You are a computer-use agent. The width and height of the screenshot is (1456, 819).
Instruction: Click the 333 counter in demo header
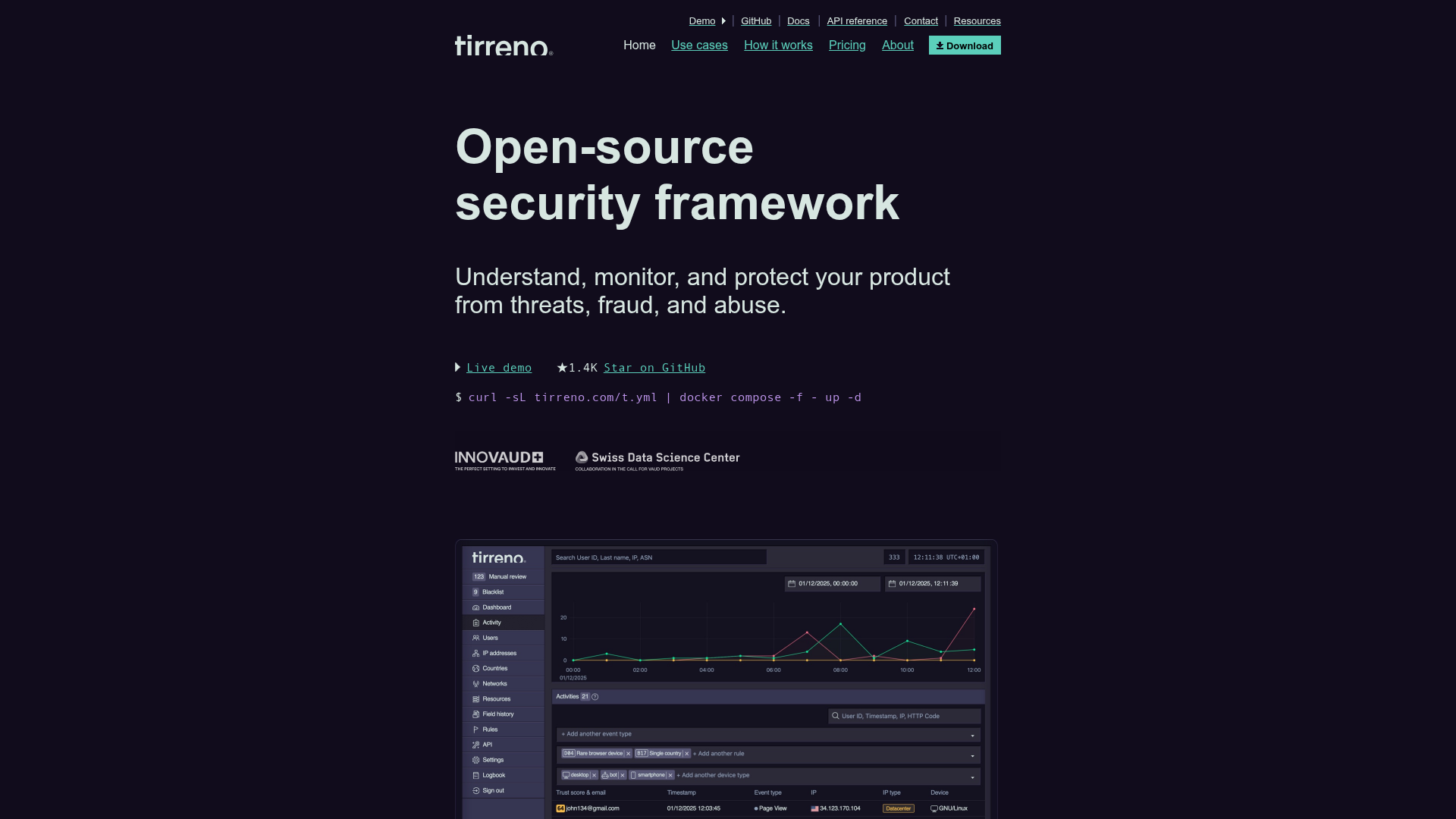click(x=894, y=557)
